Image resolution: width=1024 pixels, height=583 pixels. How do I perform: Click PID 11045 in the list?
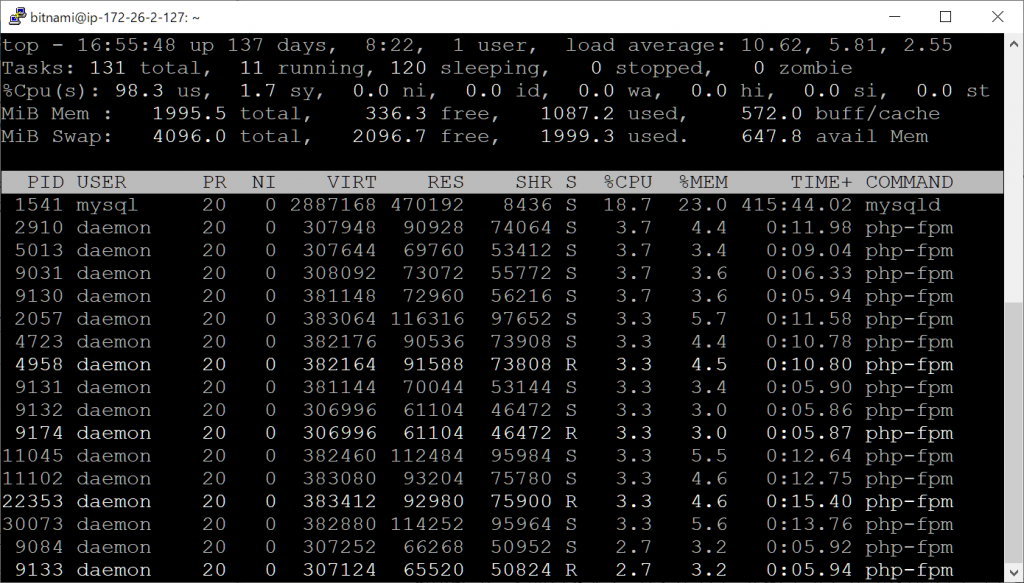click(x=33, y=456)
